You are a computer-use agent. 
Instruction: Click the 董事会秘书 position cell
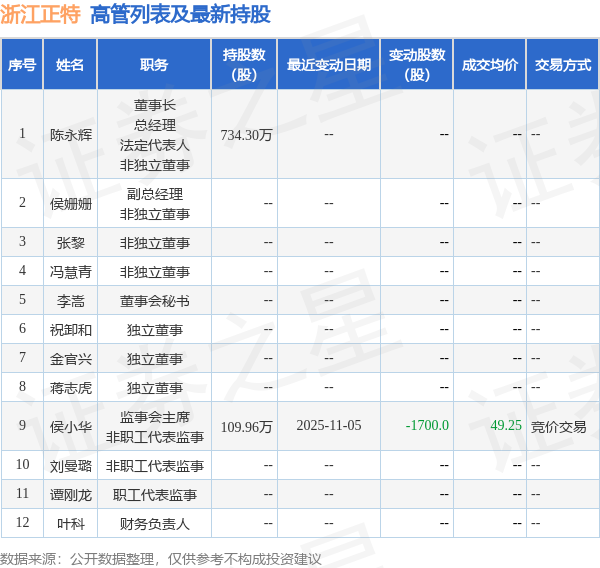pos(155,301)
